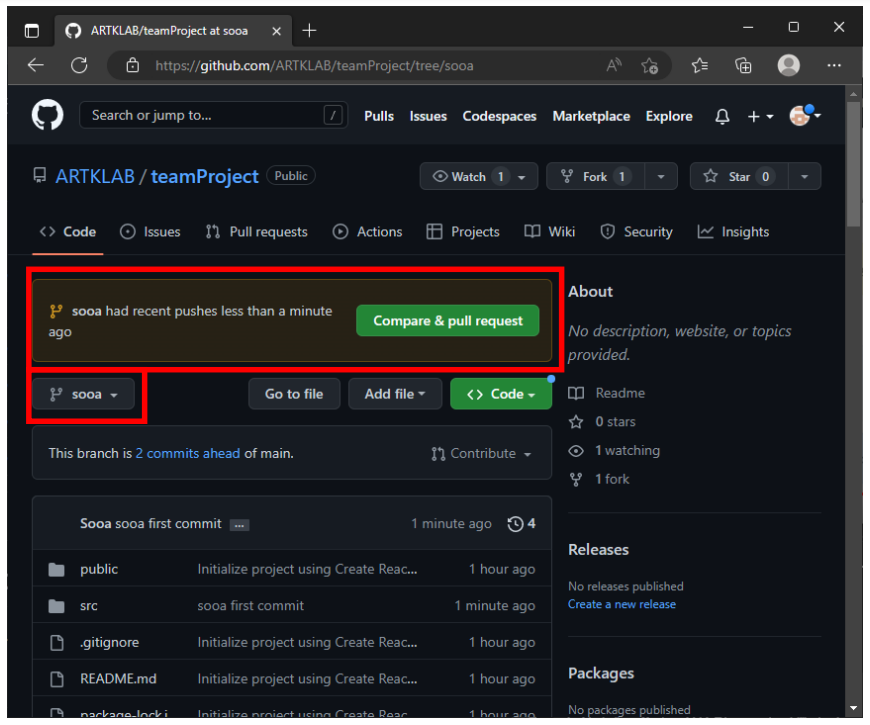870x725 pixels.
Task: Close the ARTKLAB/teamProject tab
Action: coord(276,31)
